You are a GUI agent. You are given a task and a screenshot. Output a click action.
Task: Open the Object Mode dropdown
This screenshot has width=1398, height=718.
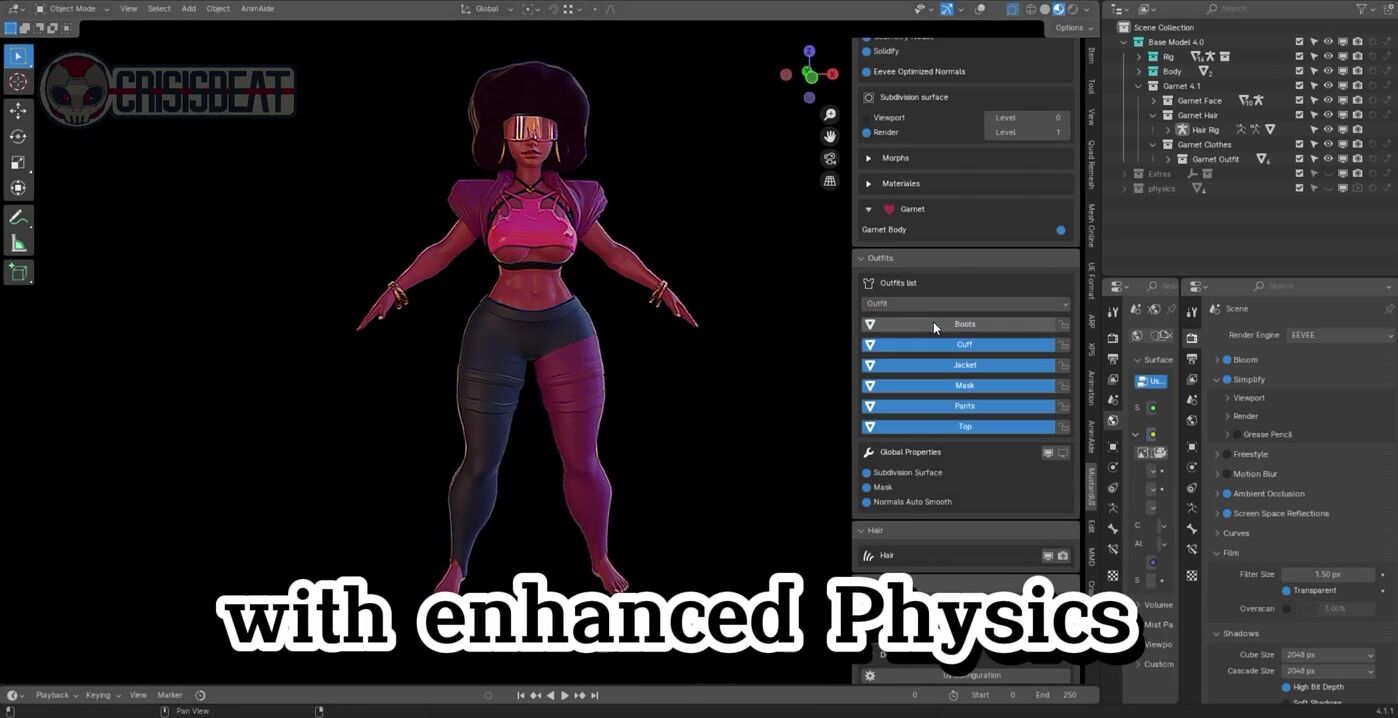click(72, 9)
